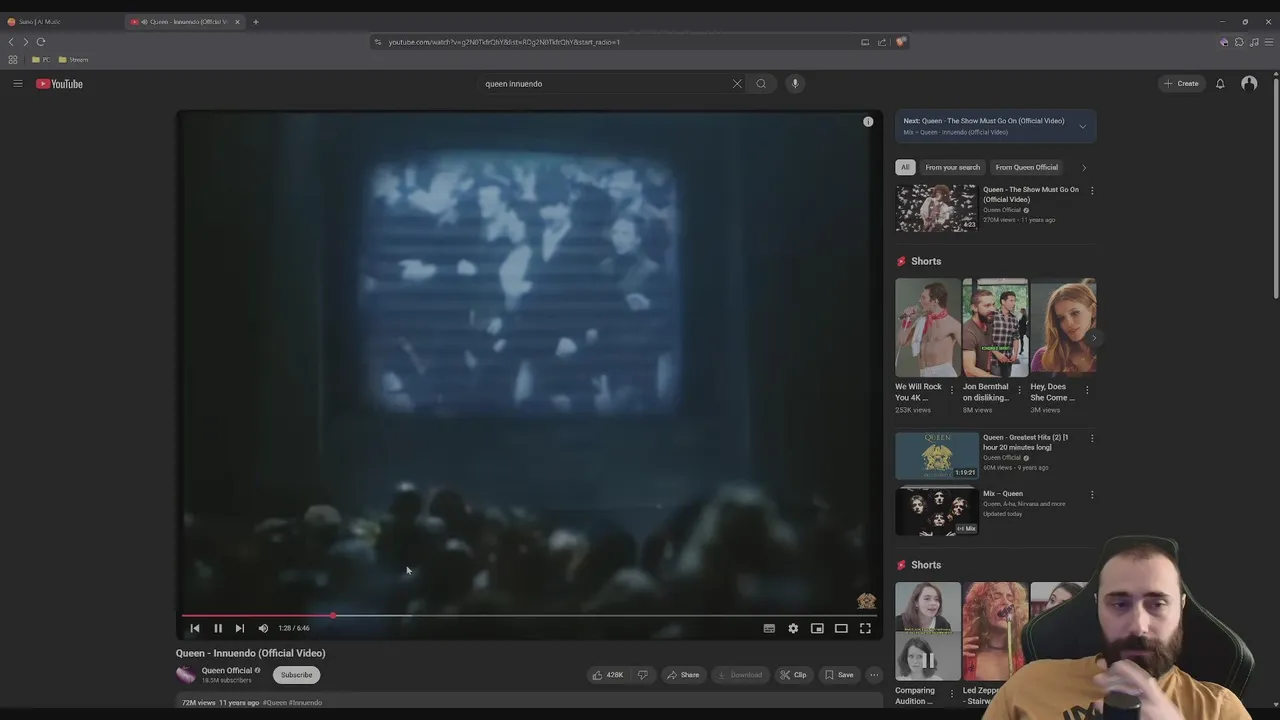This screenshot has height=720, width=1280.
Task: Mute the video volume
Action: click(x=263, y=628)
